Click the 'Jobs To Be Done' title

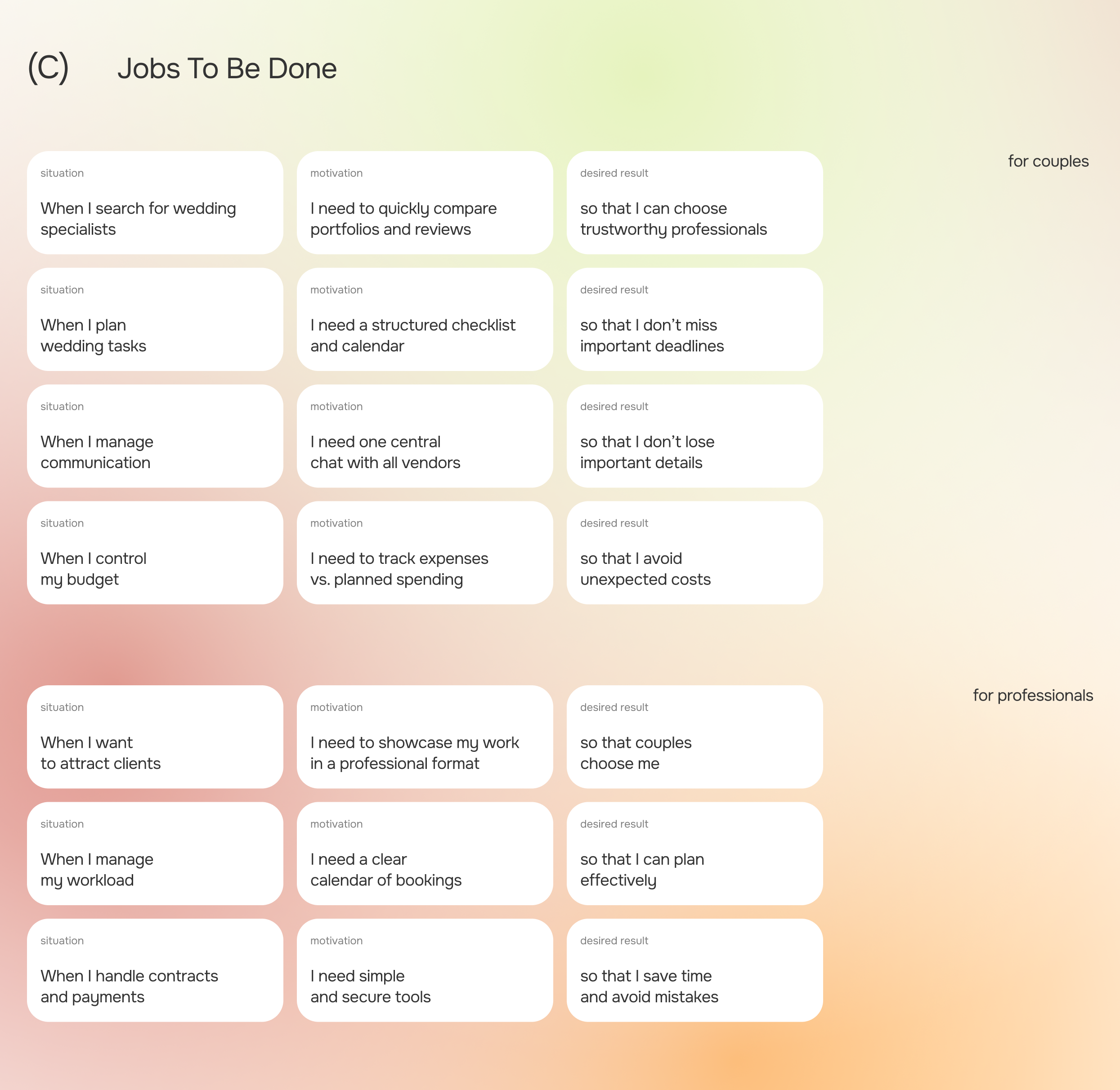[x=227, y=69]
